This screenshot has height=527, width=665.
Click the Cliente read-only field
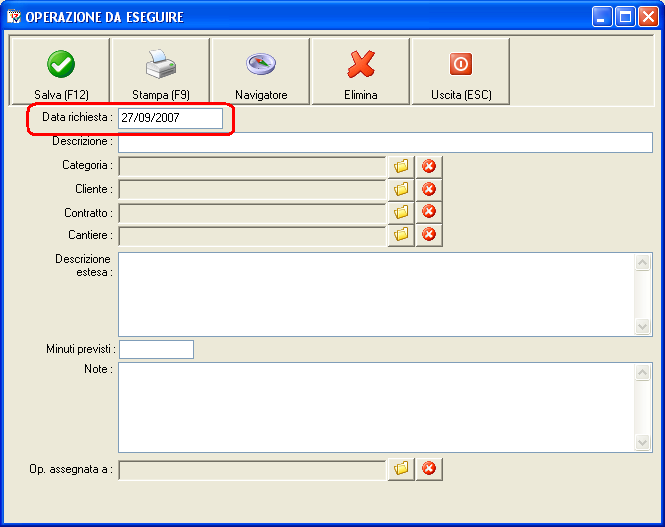[x=252, y=189]
